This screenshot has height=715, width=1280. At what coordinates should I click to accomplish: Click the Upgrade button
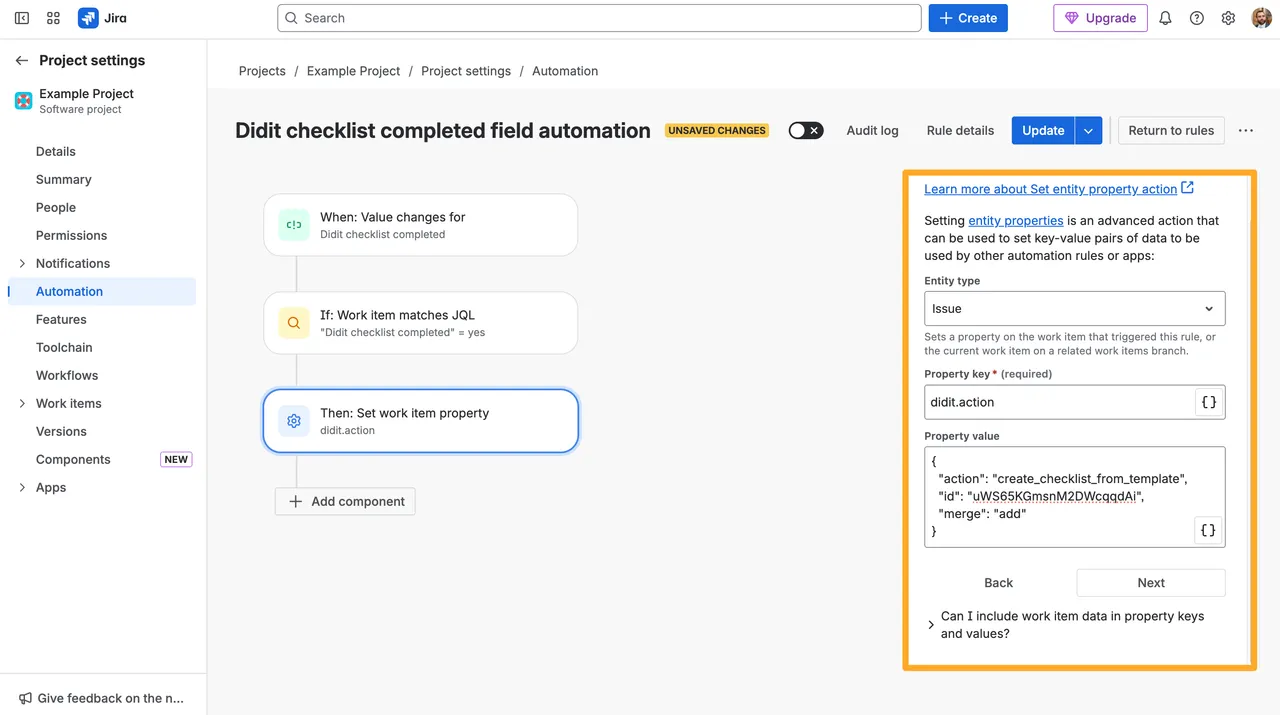[1100, 18]
